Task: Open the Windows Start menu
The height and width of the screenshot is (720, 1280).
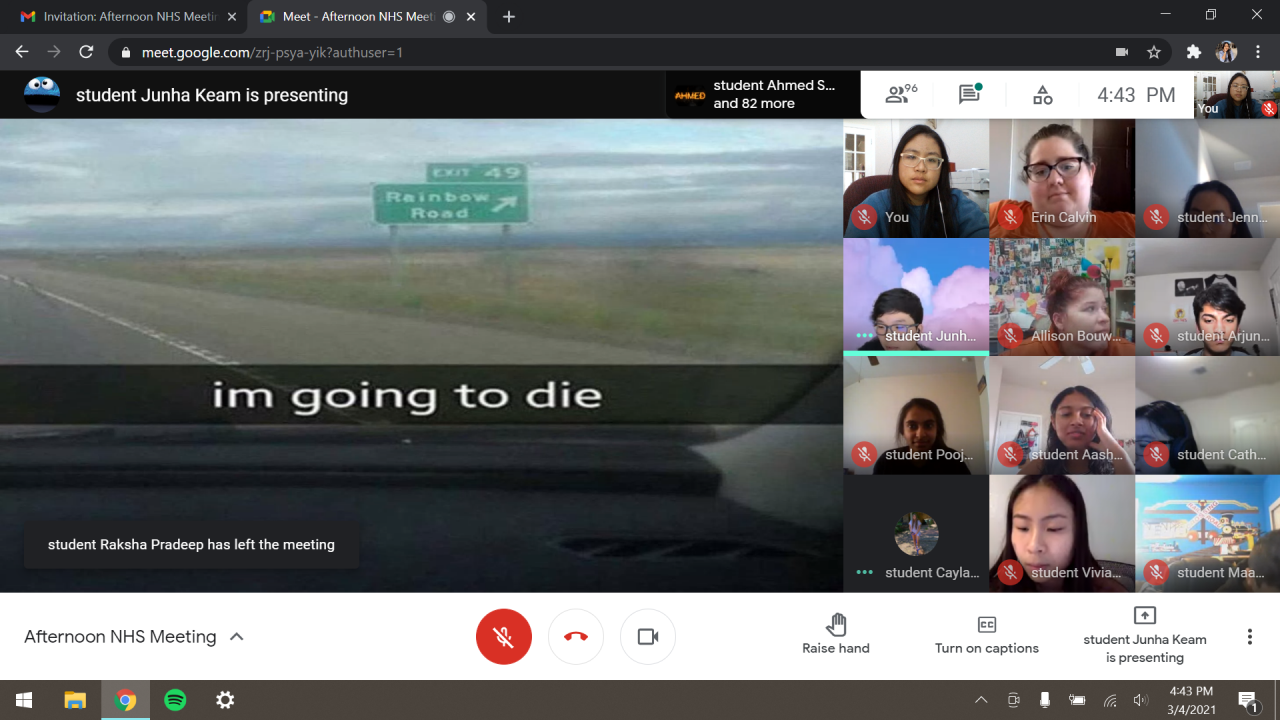Action: [x=24, y=700]
